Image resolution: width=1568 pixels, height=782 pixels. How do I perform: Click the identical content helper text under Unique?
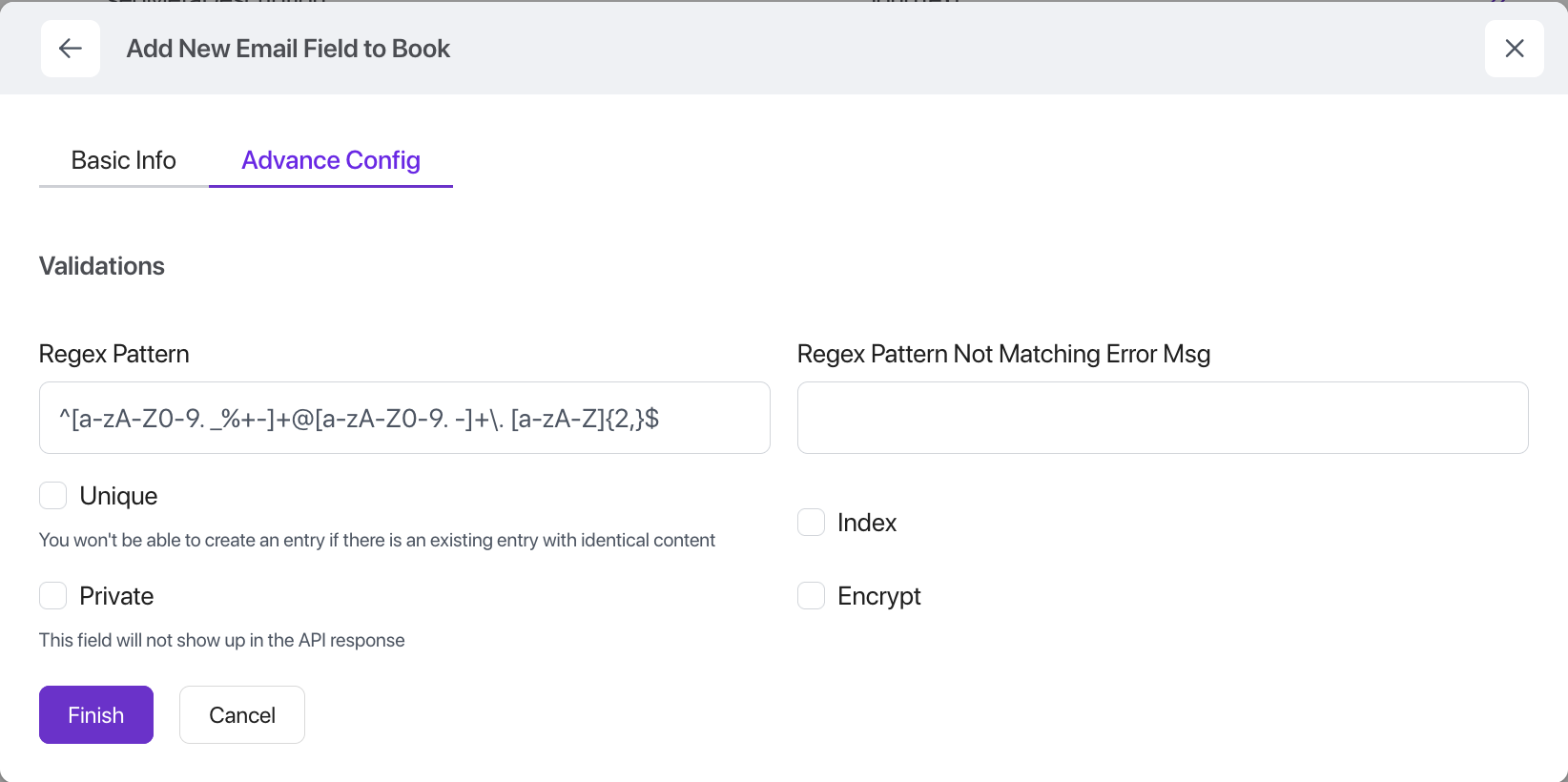point(377,541)
